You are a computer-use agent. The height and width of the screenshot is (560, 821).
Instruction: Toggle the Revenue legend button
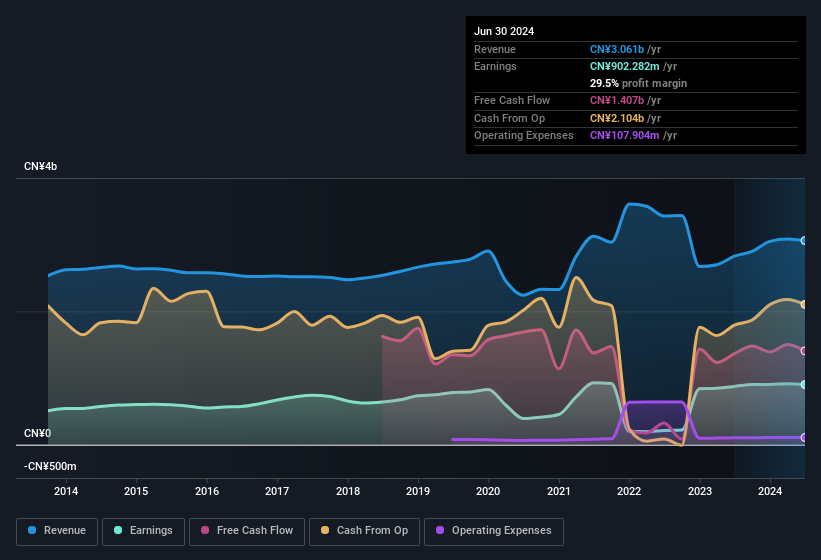[x=57, y=531]
